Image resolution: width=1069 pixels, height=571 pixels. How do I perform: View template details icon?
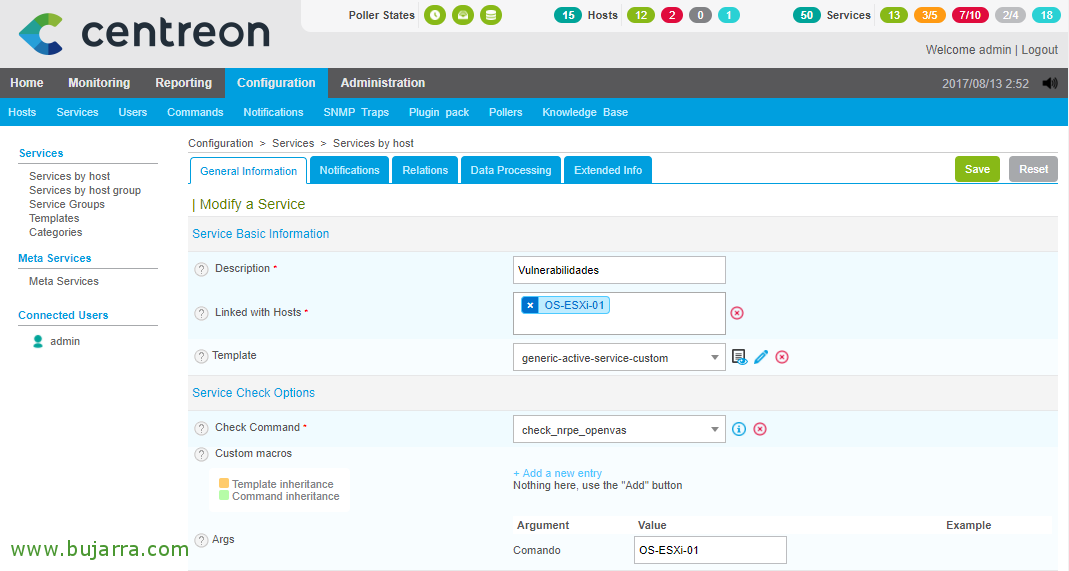pos(739,357)
